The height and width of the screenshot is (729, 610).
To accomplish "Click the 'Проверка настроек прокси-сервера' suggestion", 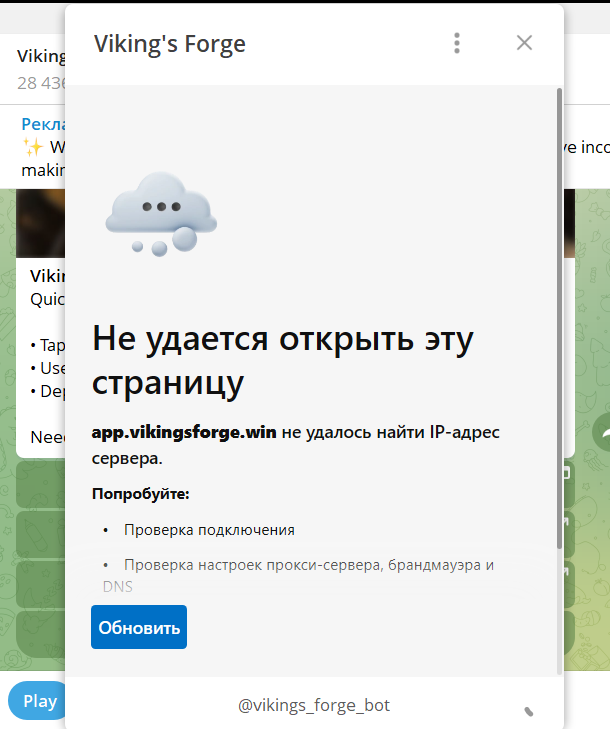I will click(298, 576).
